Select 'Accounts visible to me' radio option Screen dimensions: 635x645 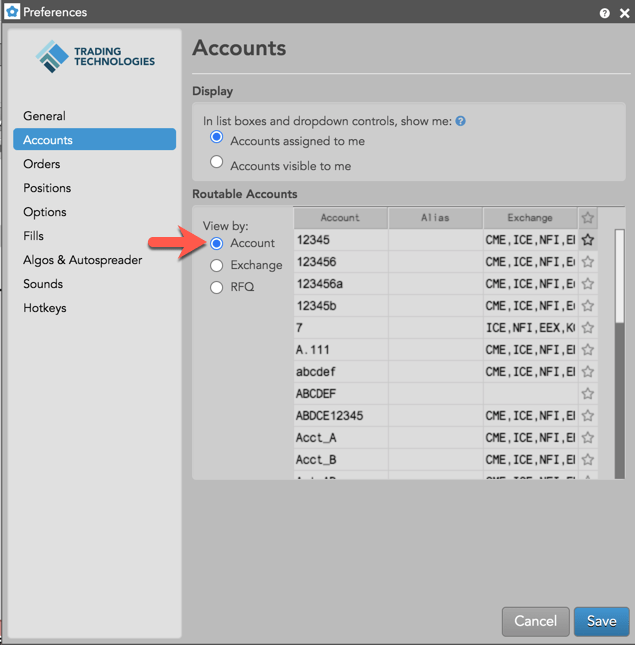(216, 162)
